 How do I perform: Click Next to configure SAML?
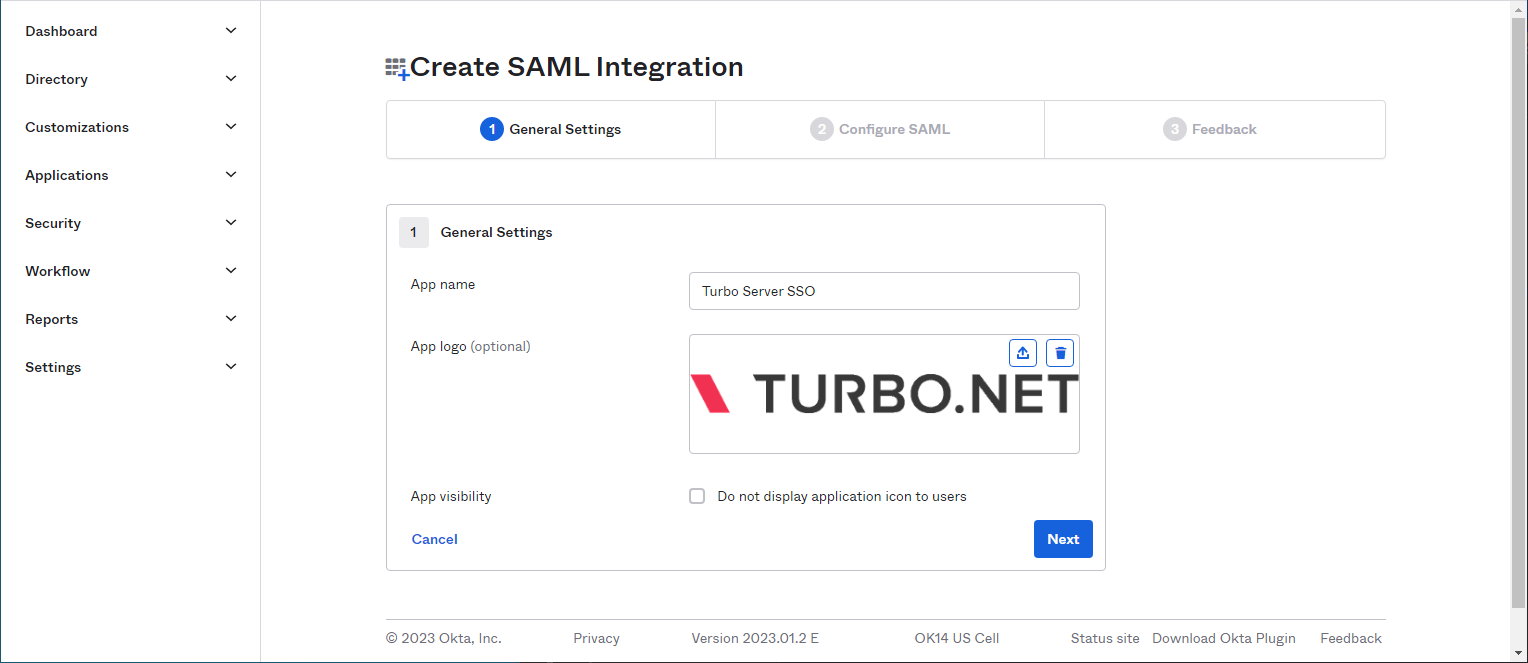(1062, 538)
